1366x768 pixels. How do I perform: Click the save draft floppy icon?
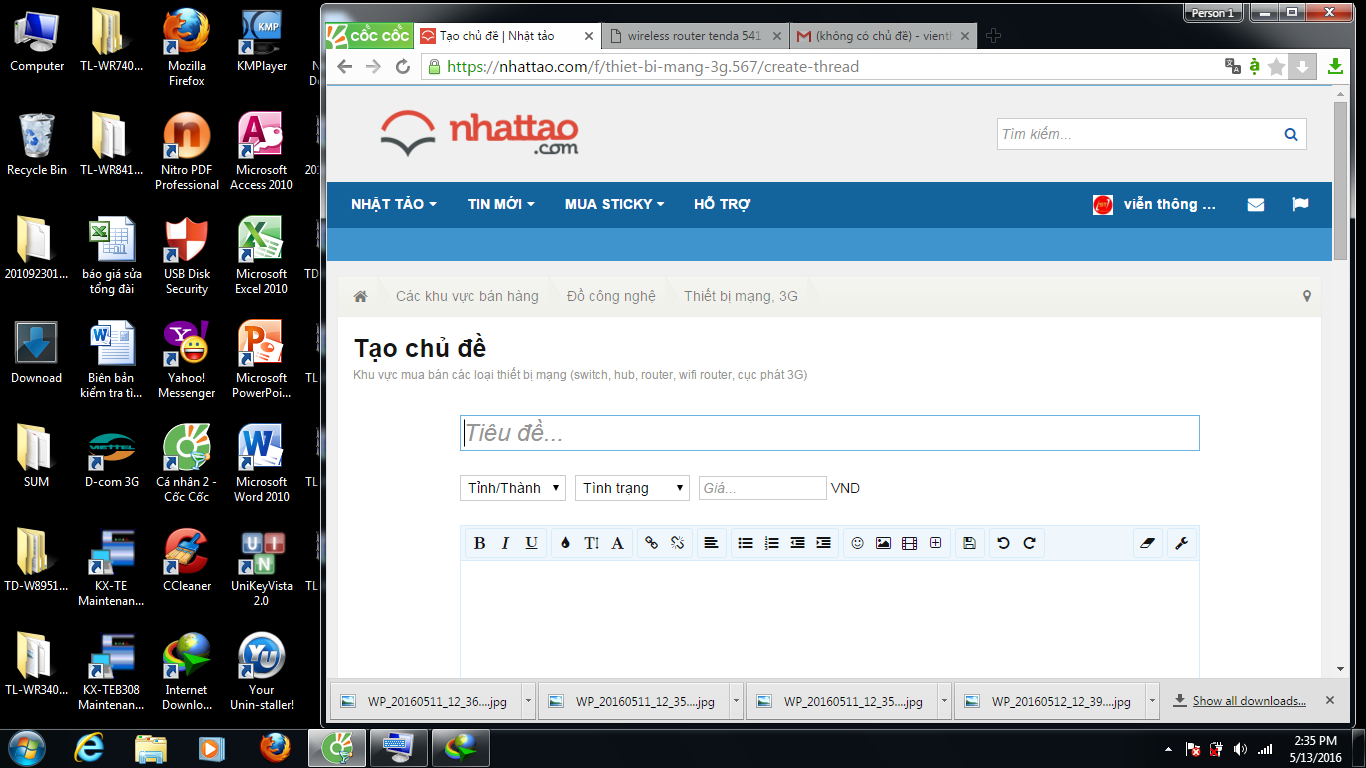coord(969,543)
